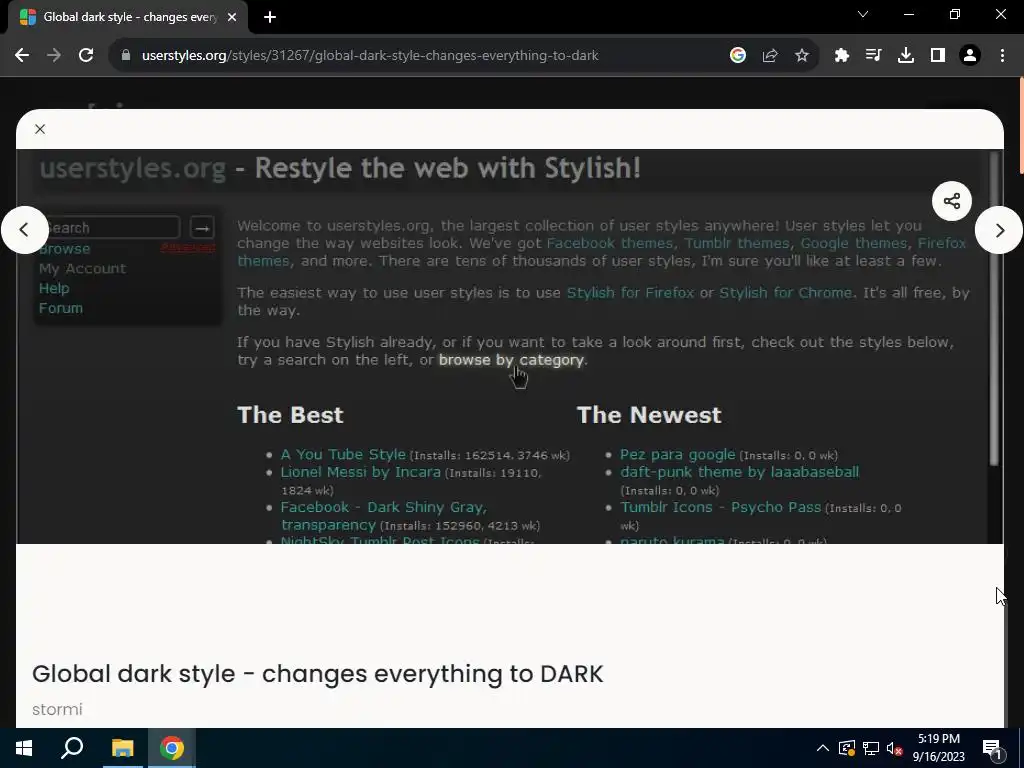This screenshot has height=768, width=1024.
Task: Close the screenshot preview overlay
Action: (x=40, y=129)
